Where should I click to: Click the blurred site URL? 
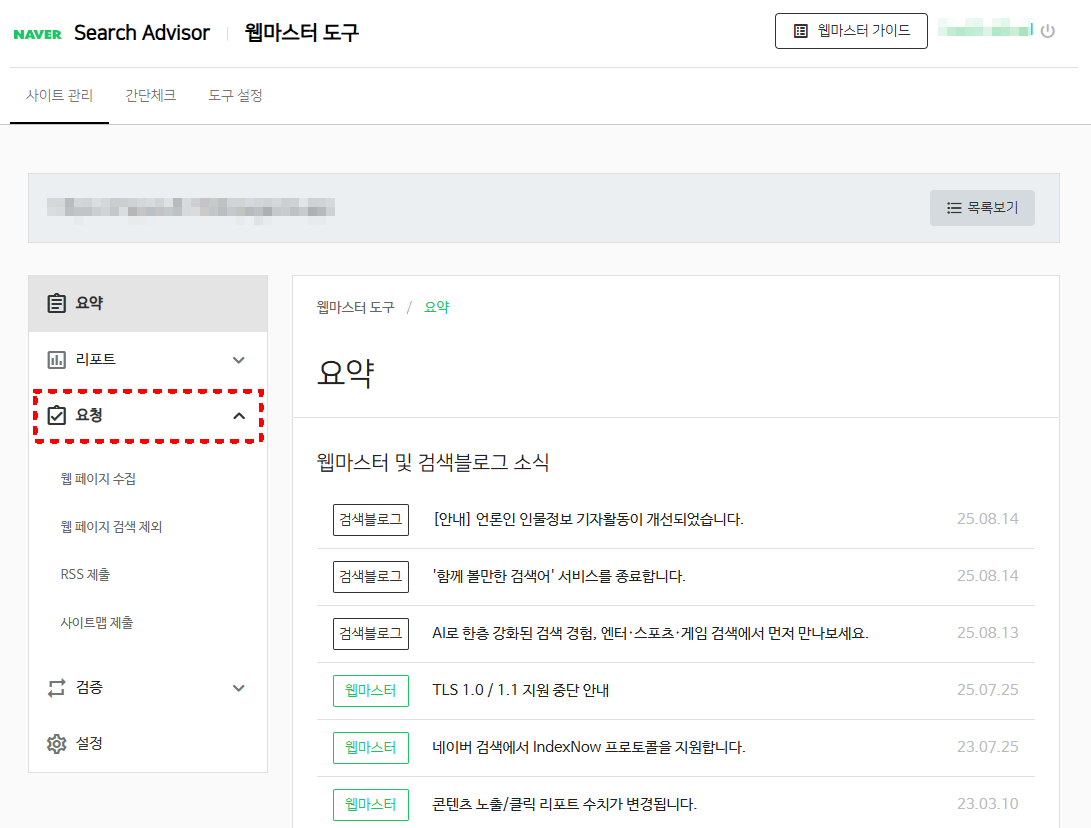point(191,208)
